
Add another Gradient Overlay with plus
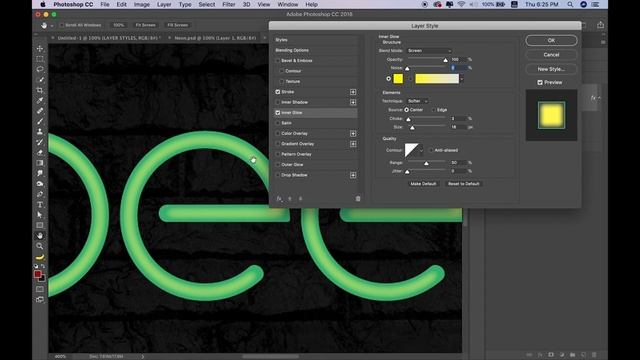pyautogui.click(x=353, y=144)
